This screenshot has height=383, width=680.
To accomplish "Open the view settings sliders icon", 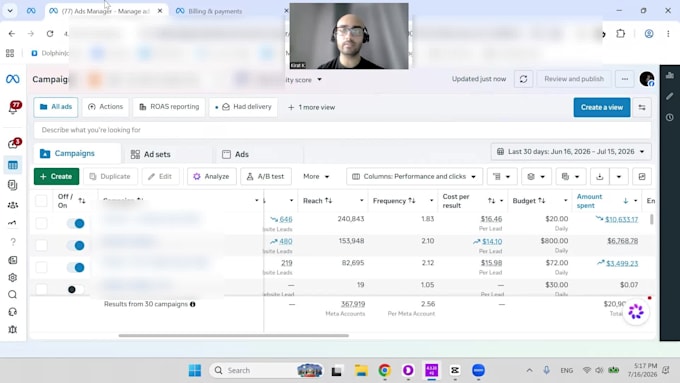I will [x=642, y=107].
